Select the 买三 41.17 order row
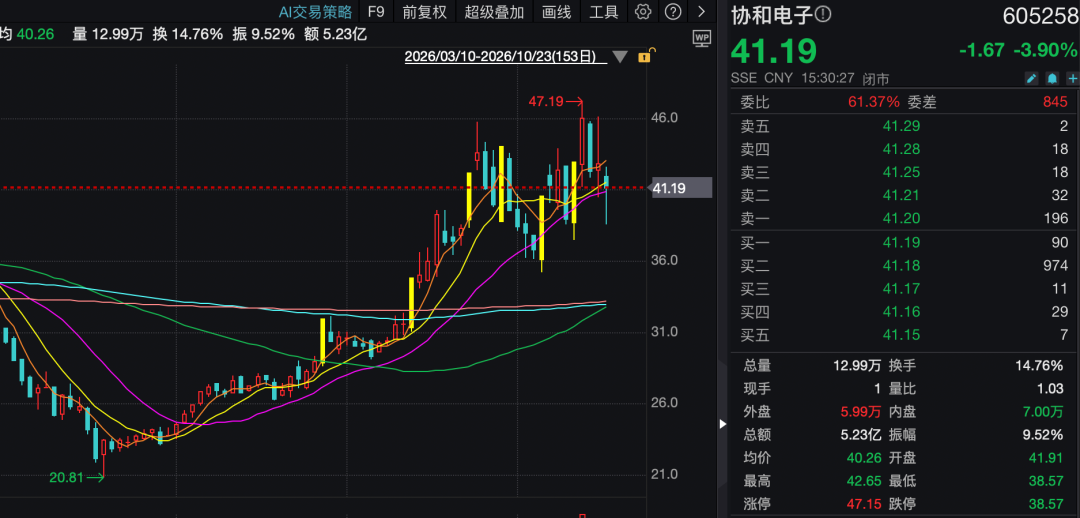1080x518 pixels. click(x=904, y=289)
